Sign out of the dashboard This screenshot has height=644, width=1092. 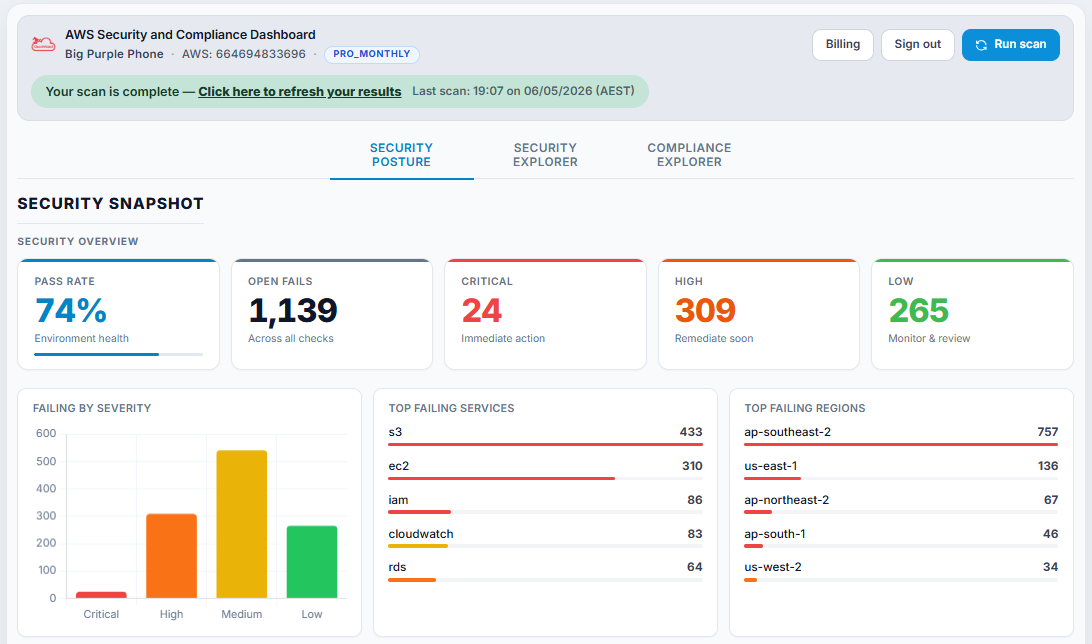click(917, 45)
